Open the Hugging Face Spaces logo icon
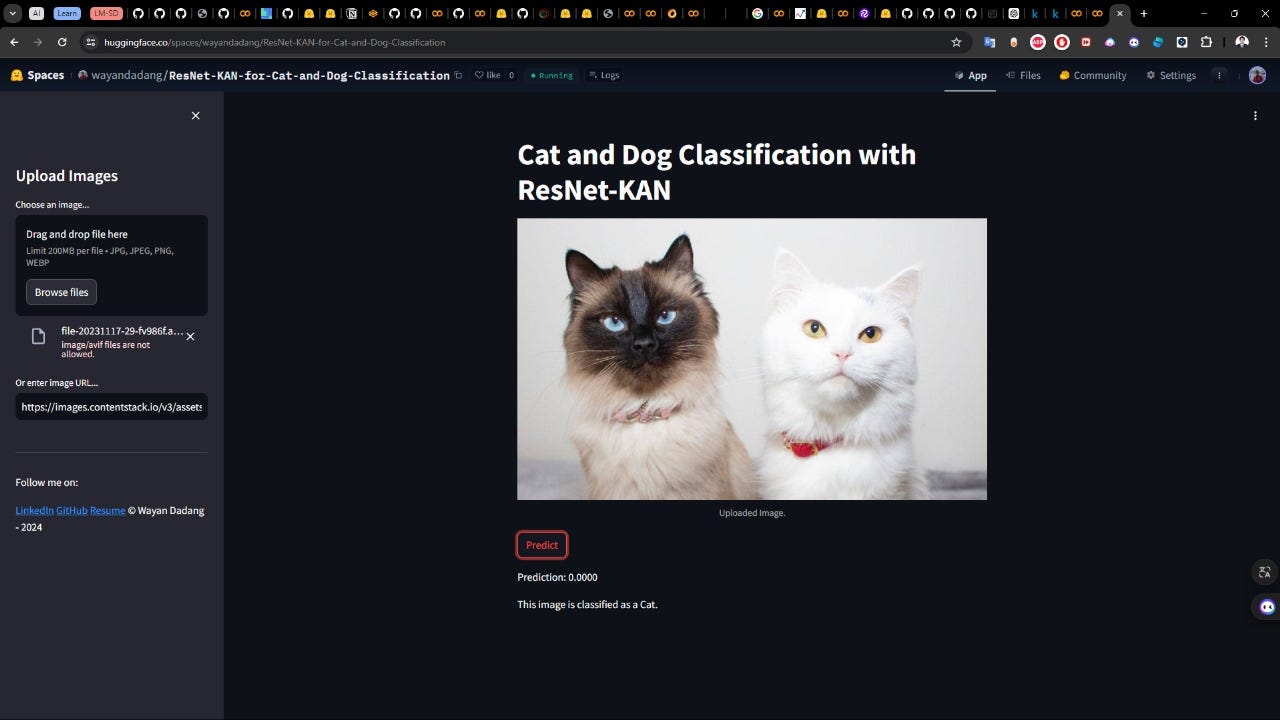Viewport: 1280px width, 720px height. click(x=17, y=75)
